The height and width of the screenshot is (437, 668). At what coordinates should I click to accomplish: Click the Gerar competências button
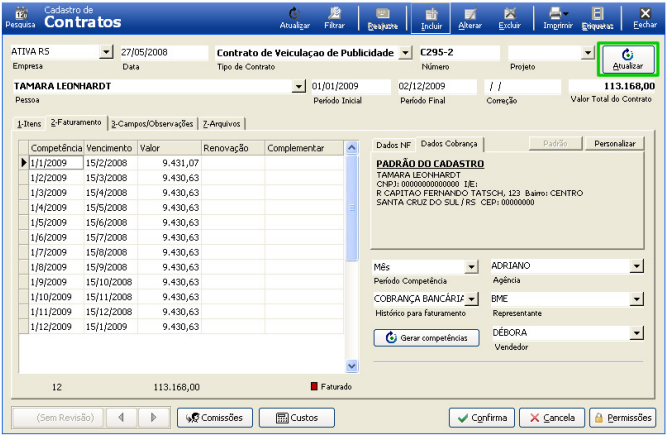point(426,338)
